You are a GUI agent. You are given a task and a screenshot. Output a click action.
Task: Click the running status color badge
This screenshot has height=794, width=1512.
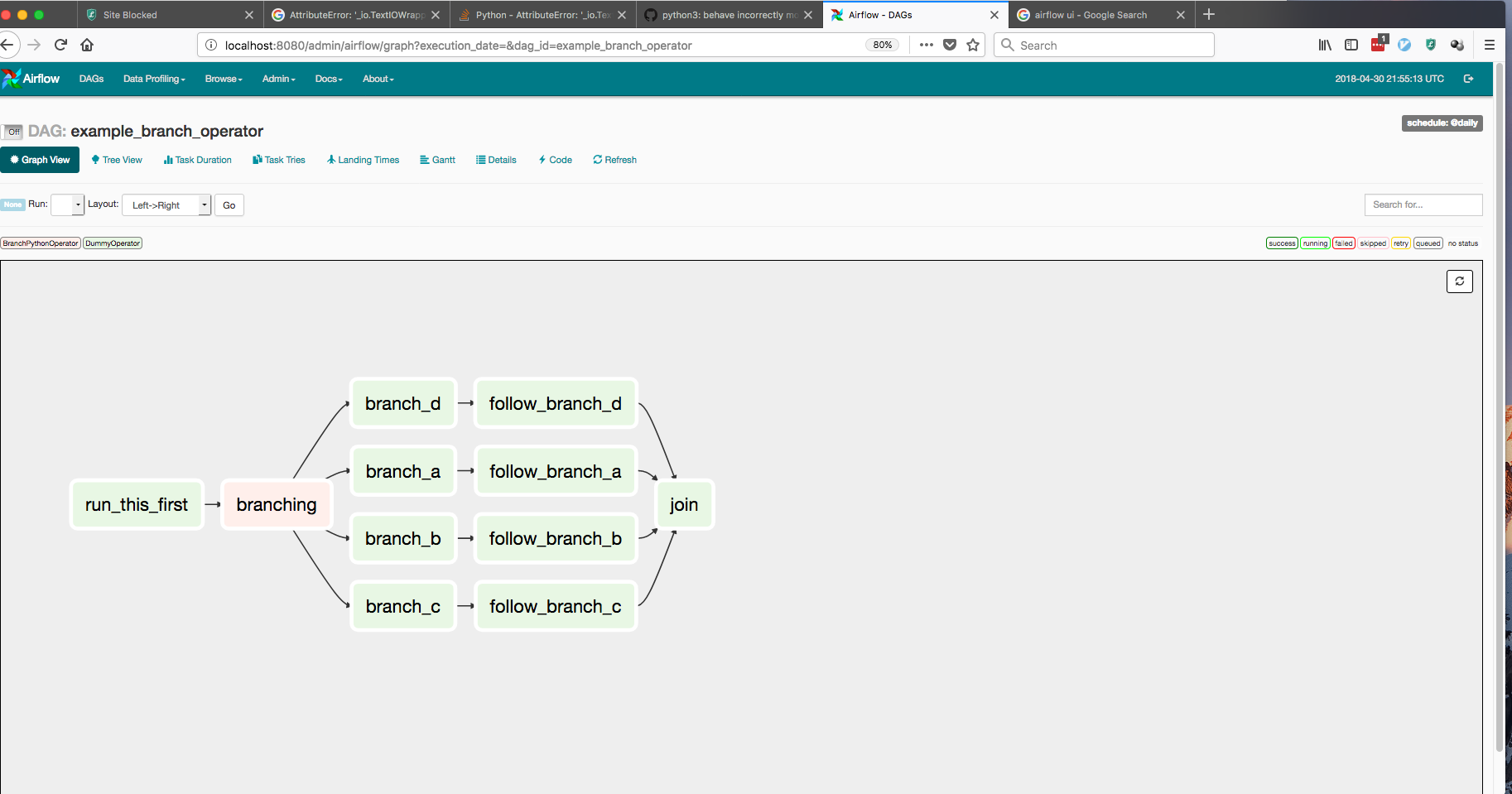coord(1315,243)
